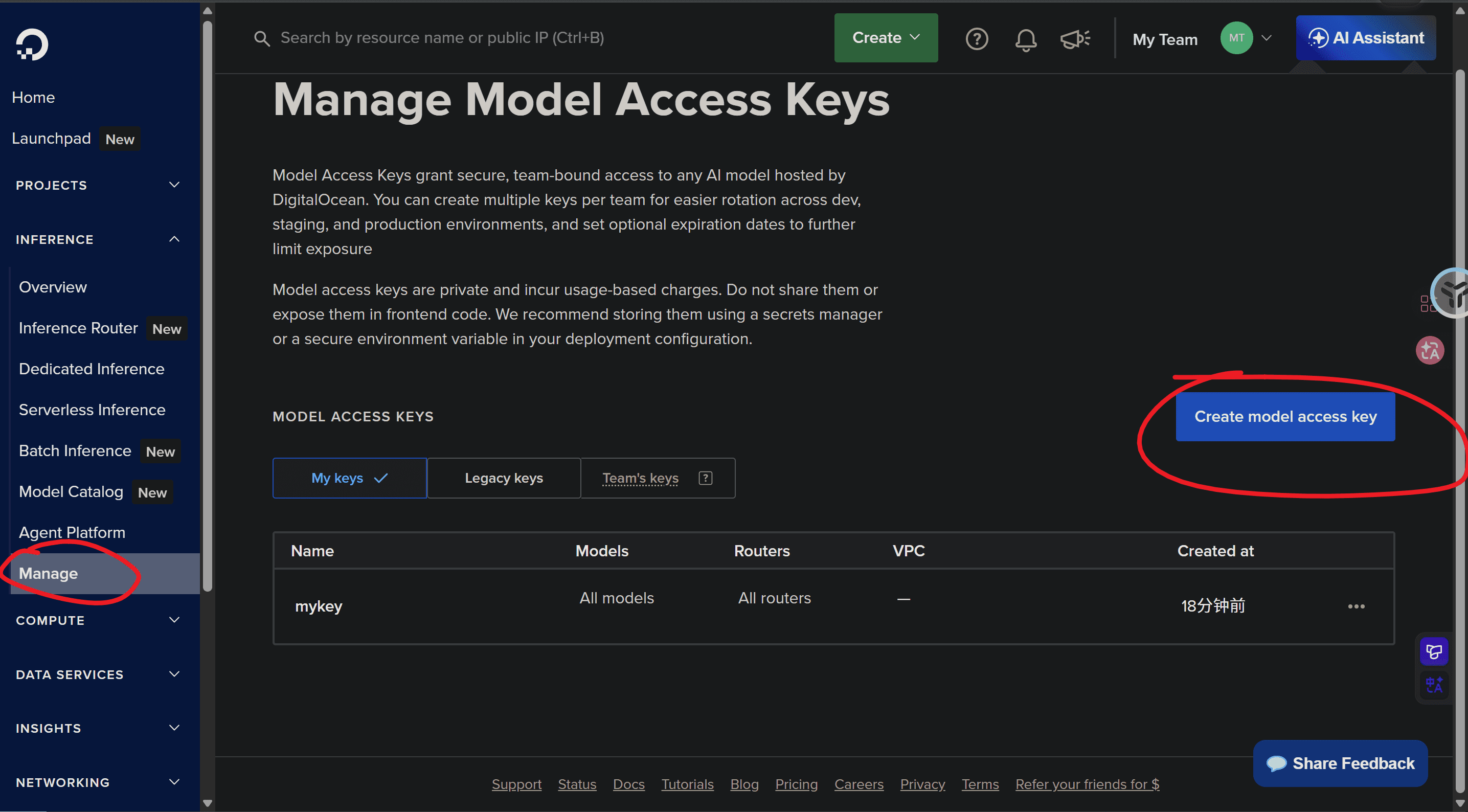
Task: Open the Create dropdown button
Action: tap(886, 38)
